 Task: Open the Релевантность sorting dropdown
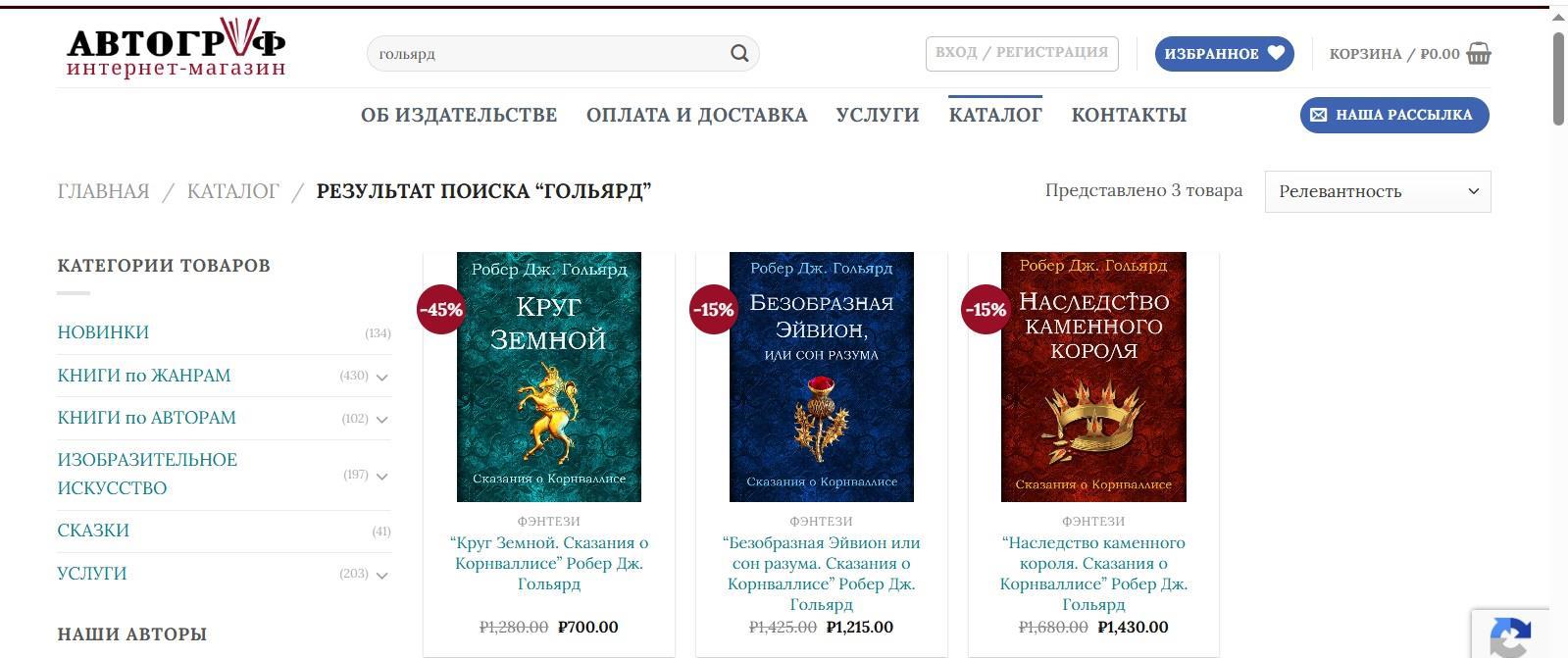point(1378,191)
